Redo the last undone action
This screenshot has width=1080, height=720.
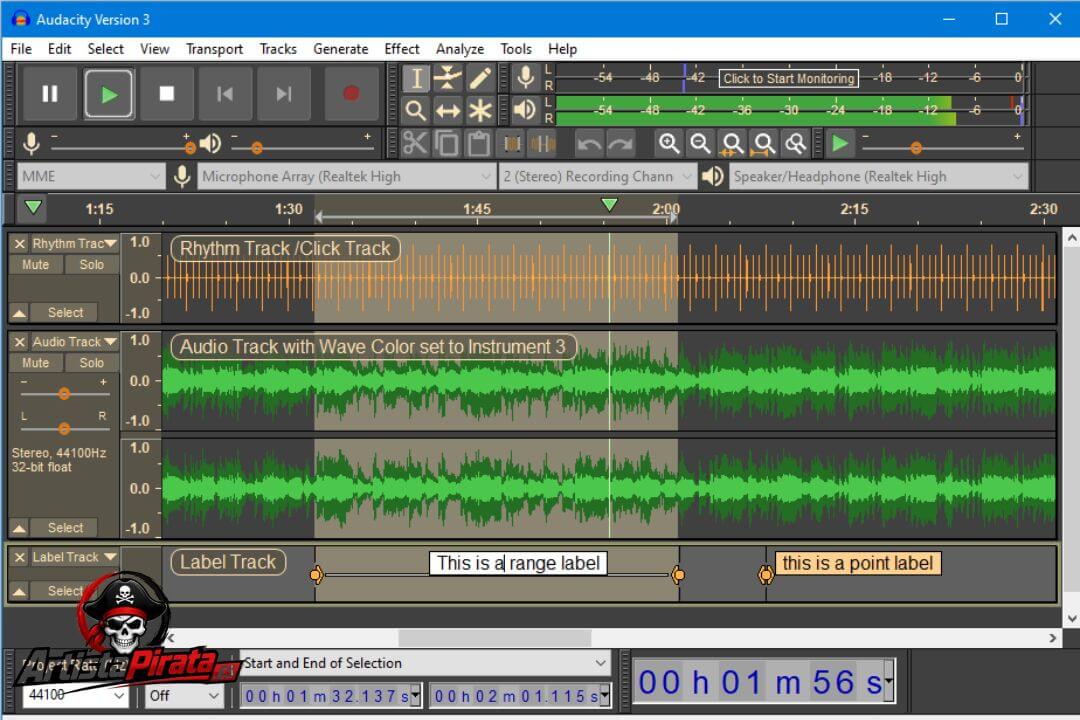pyautogui.click(x=621, y=143)
